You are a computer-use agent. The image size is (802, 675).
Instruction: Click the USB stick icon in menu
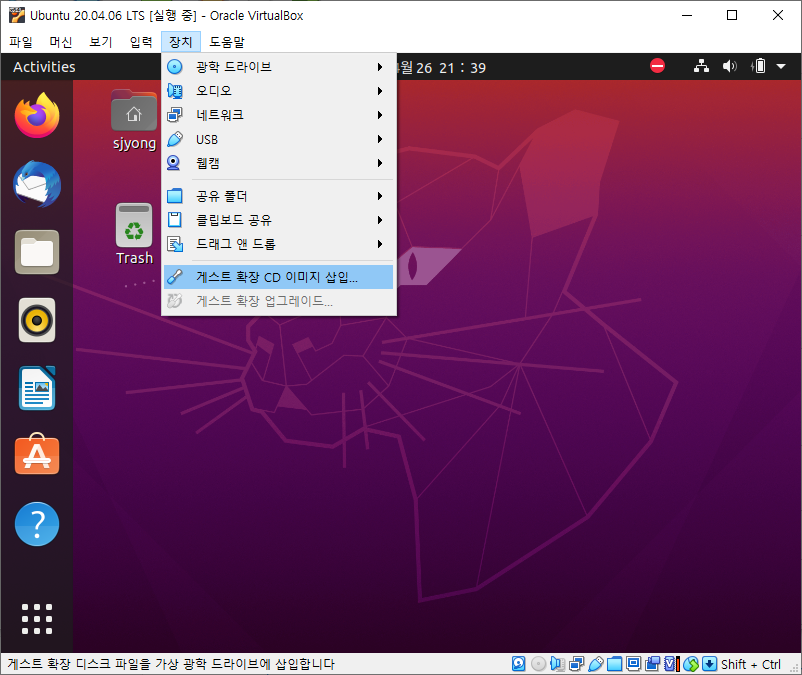click(x=174, y=139)
